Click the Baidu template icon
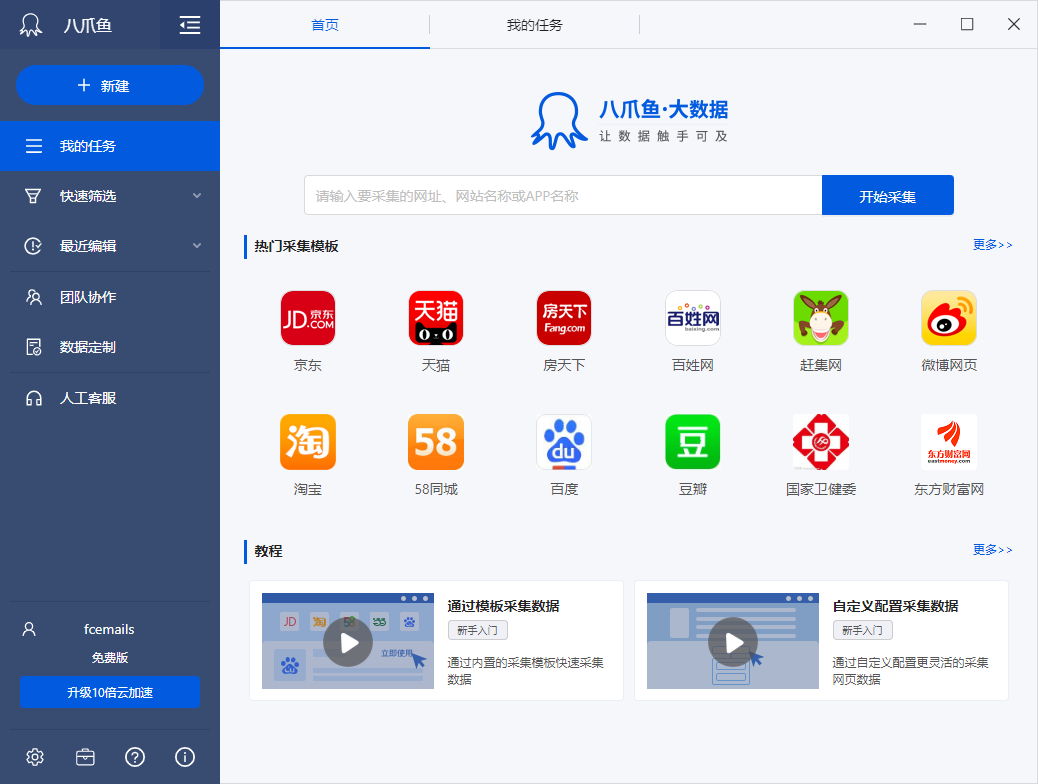Image resolution: width=1038 pixels, height=784 pixels. (564, 442)
